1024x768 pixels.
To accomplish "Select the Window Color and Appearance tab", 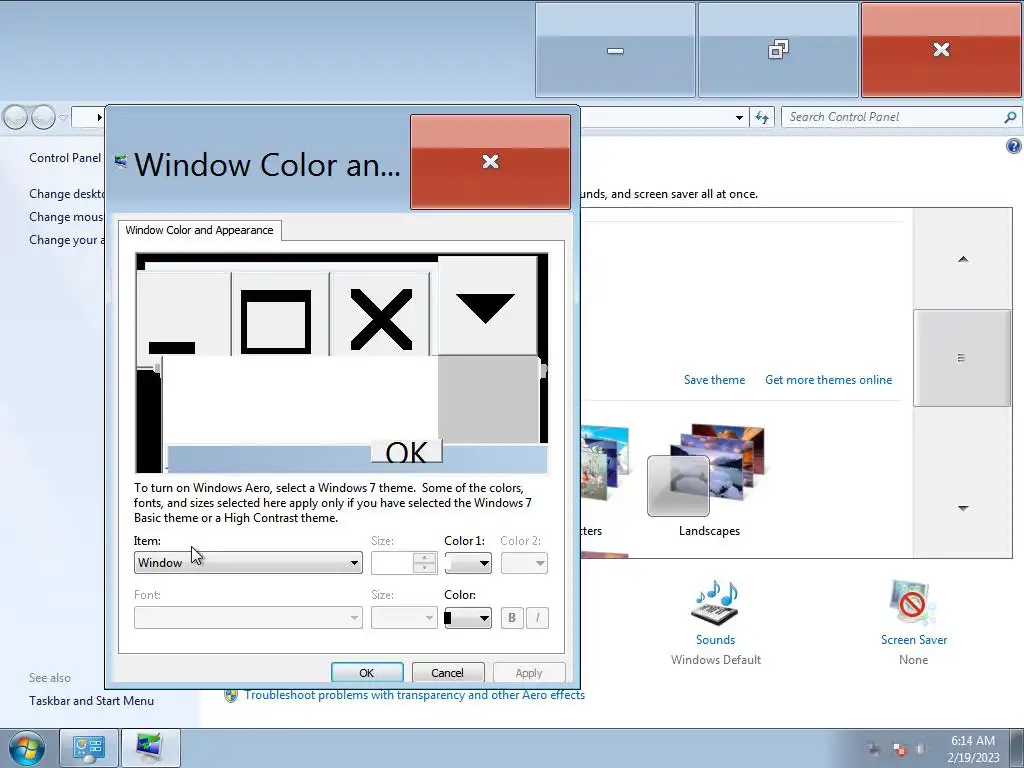I will pos(199,230).
